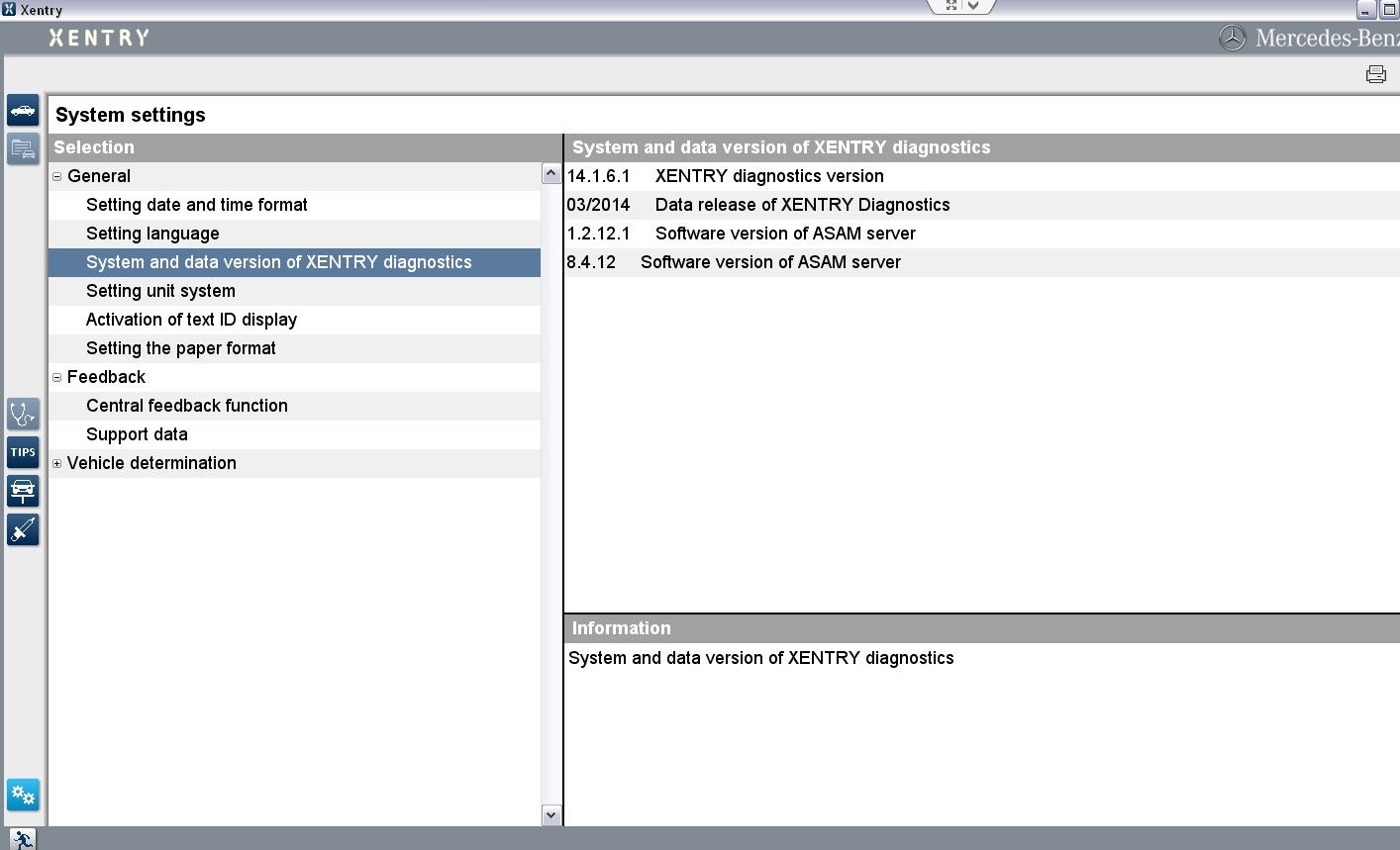The image size is (1400, 850).
Task: Click the selection list scroll-up arrow
Action: pyautogui.click(x=551, y=174)
